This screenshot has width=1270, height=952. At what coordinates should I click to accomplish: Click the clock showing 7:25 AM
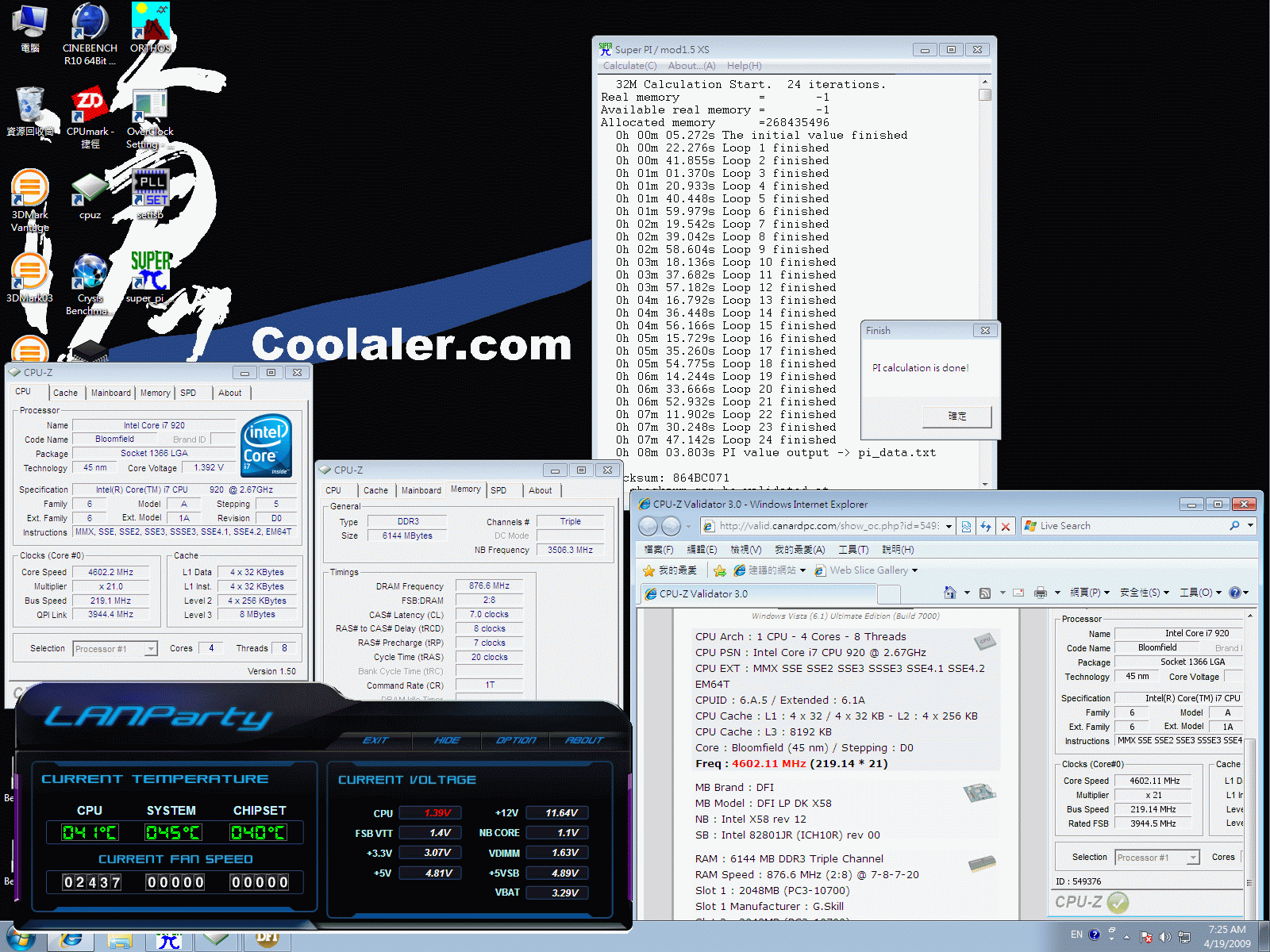tap(1227, 936)
